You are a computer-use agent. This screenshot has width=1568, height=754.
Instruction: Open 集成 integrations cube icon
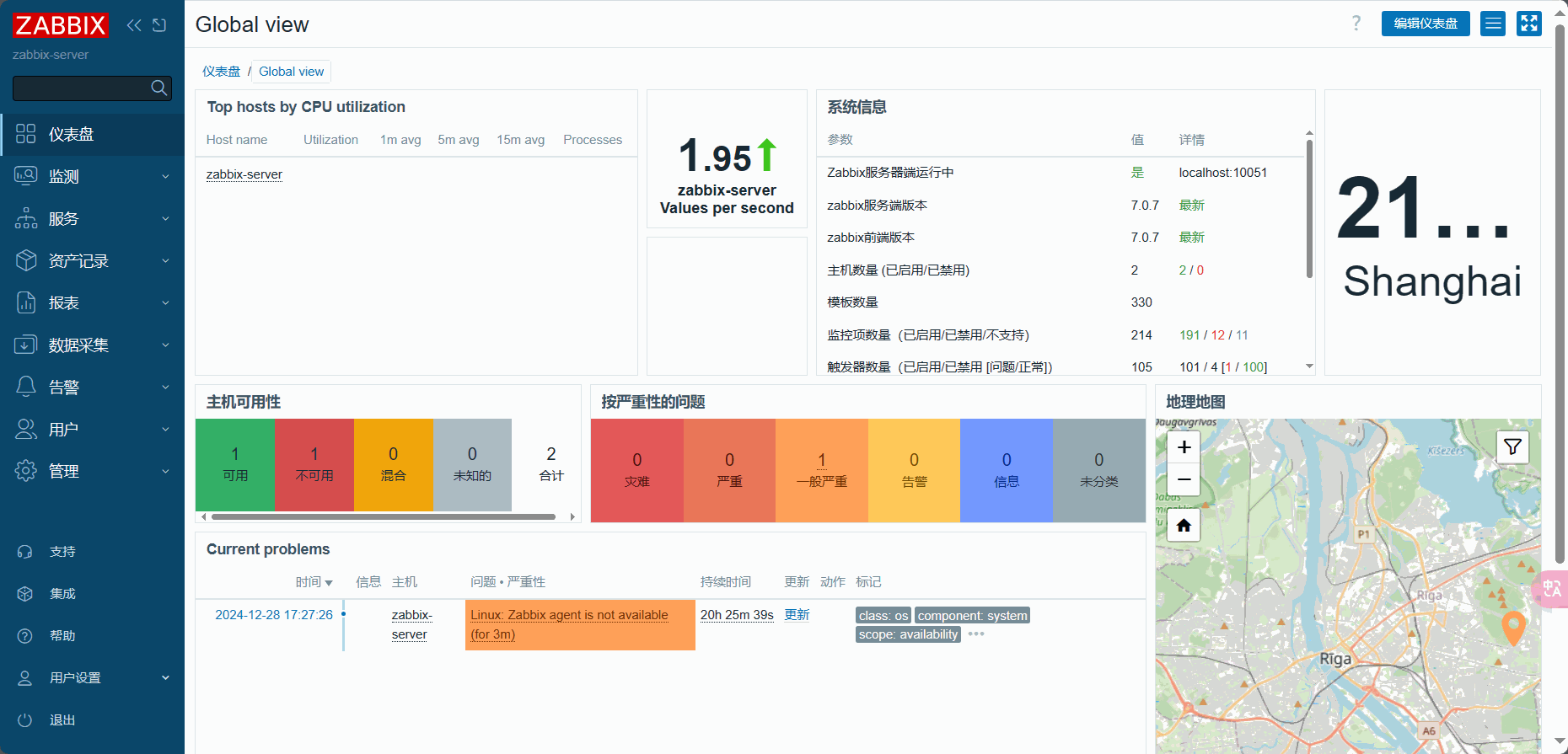click(25, 594)
